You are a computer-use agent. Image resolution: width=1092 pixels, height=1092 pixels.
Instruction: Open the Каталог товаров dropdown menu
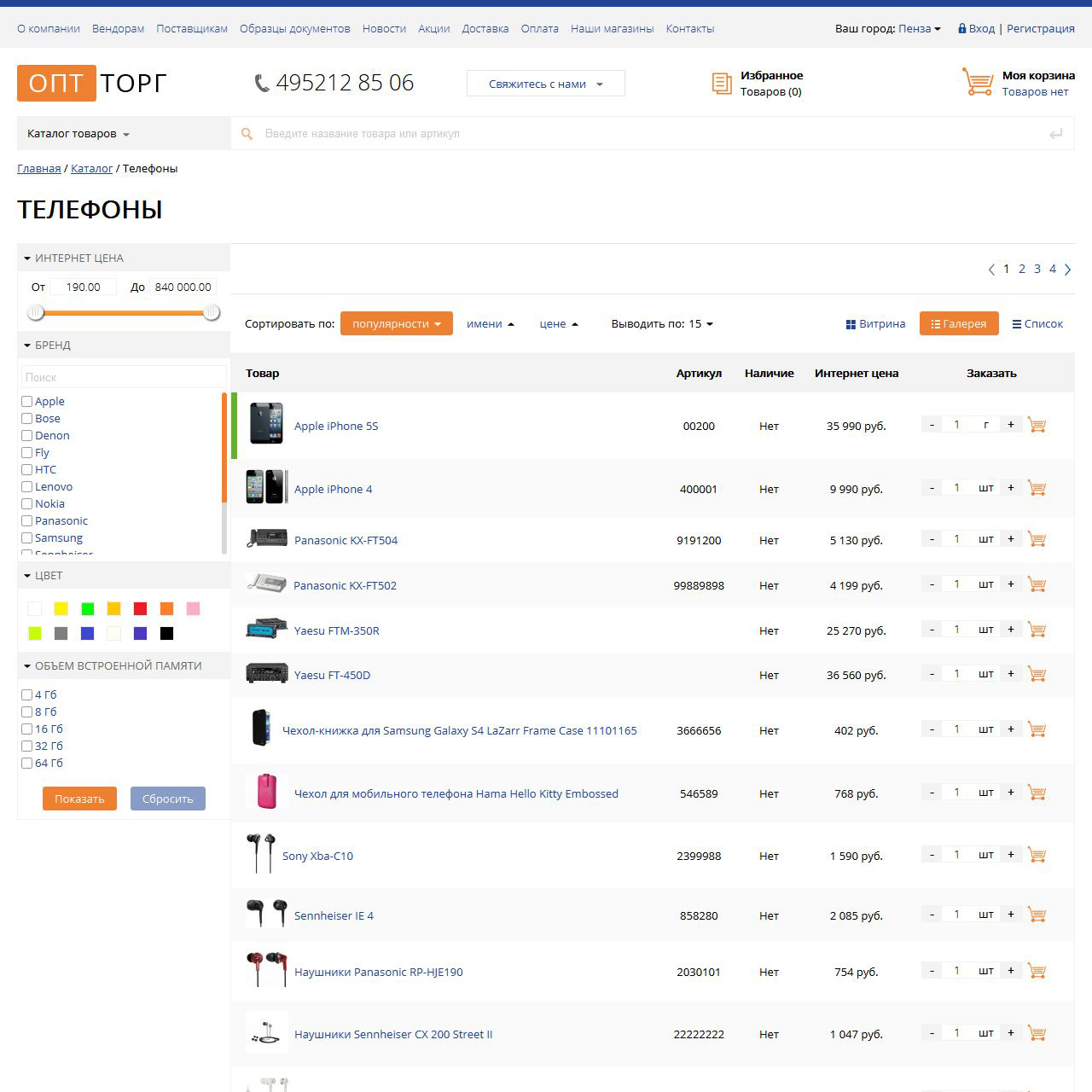[78, 134]
